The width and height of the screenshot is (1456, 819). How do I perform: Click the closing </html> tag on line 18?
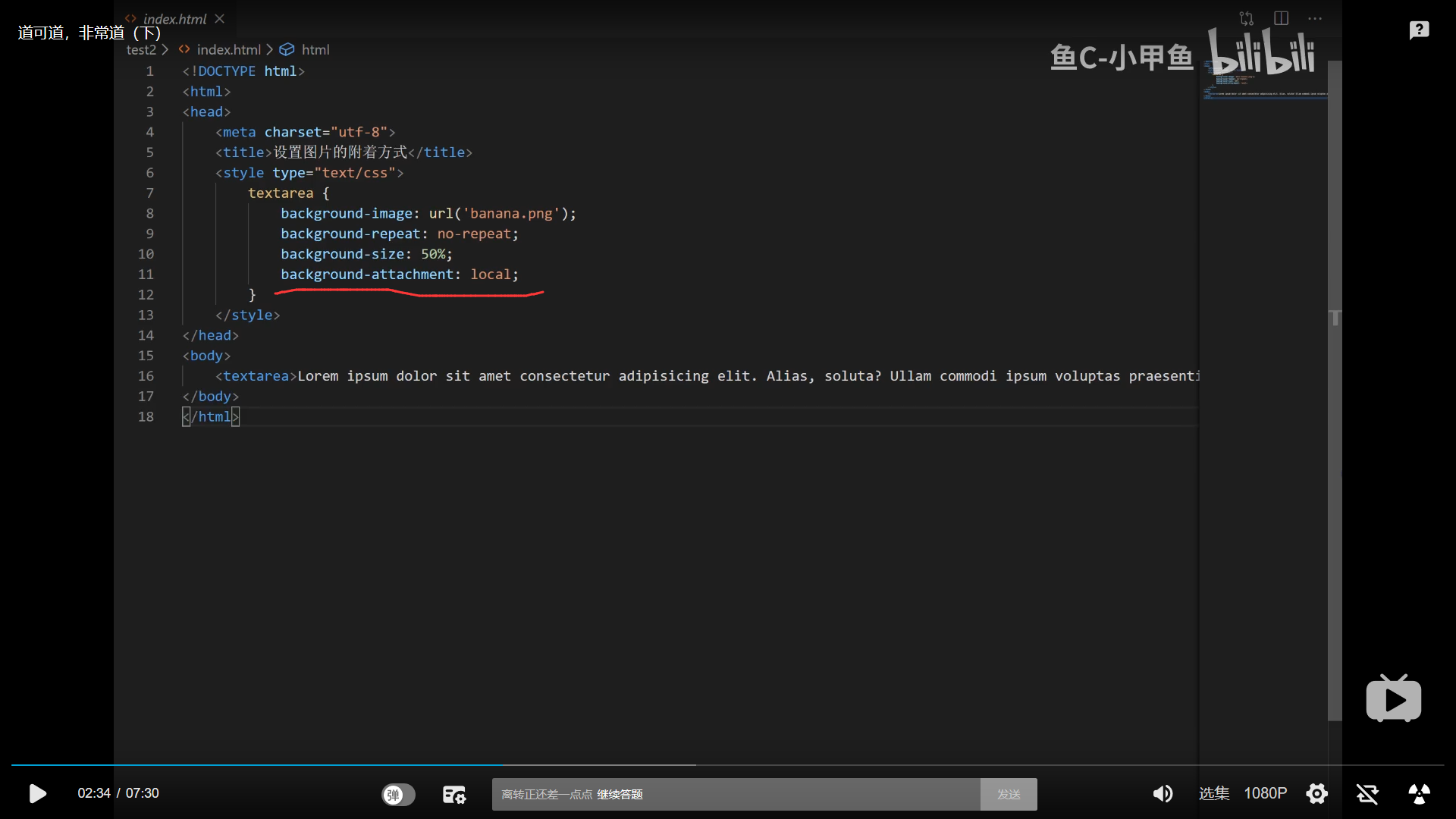pyautogui.click(x=211, y=417)
